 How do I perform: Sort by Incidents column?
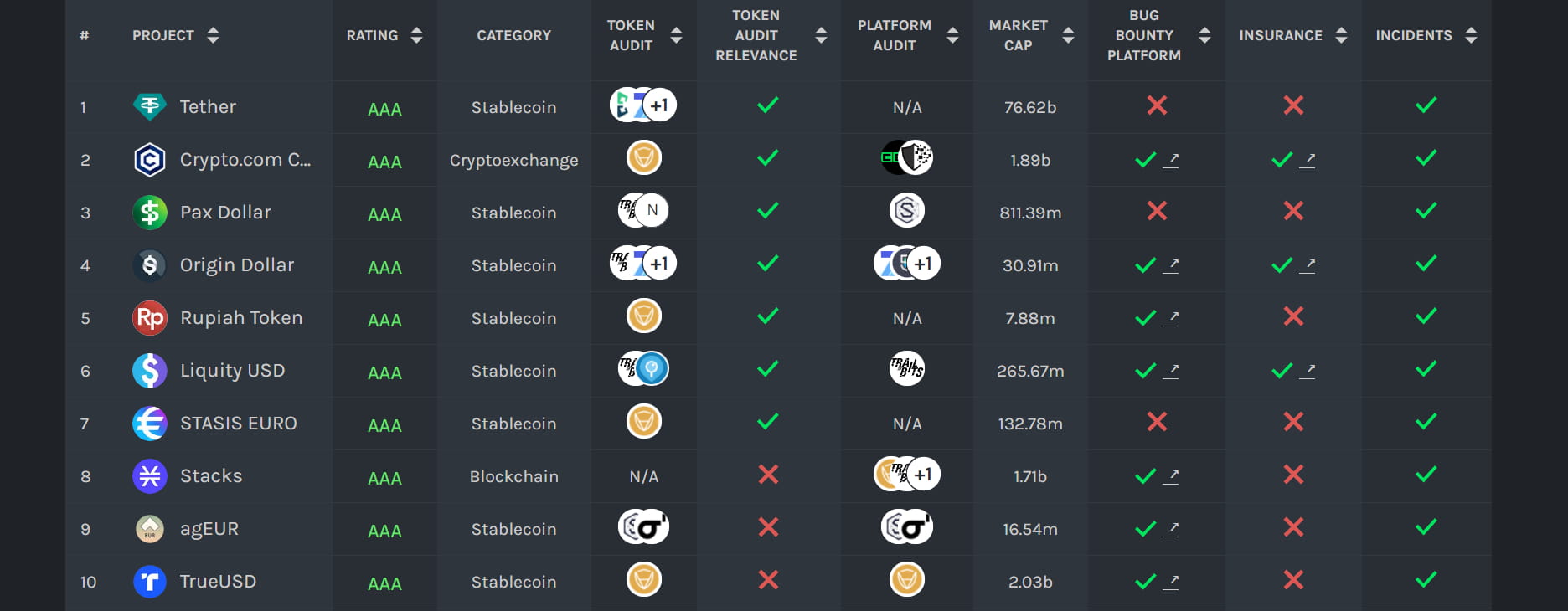(x=1471, y=35)
